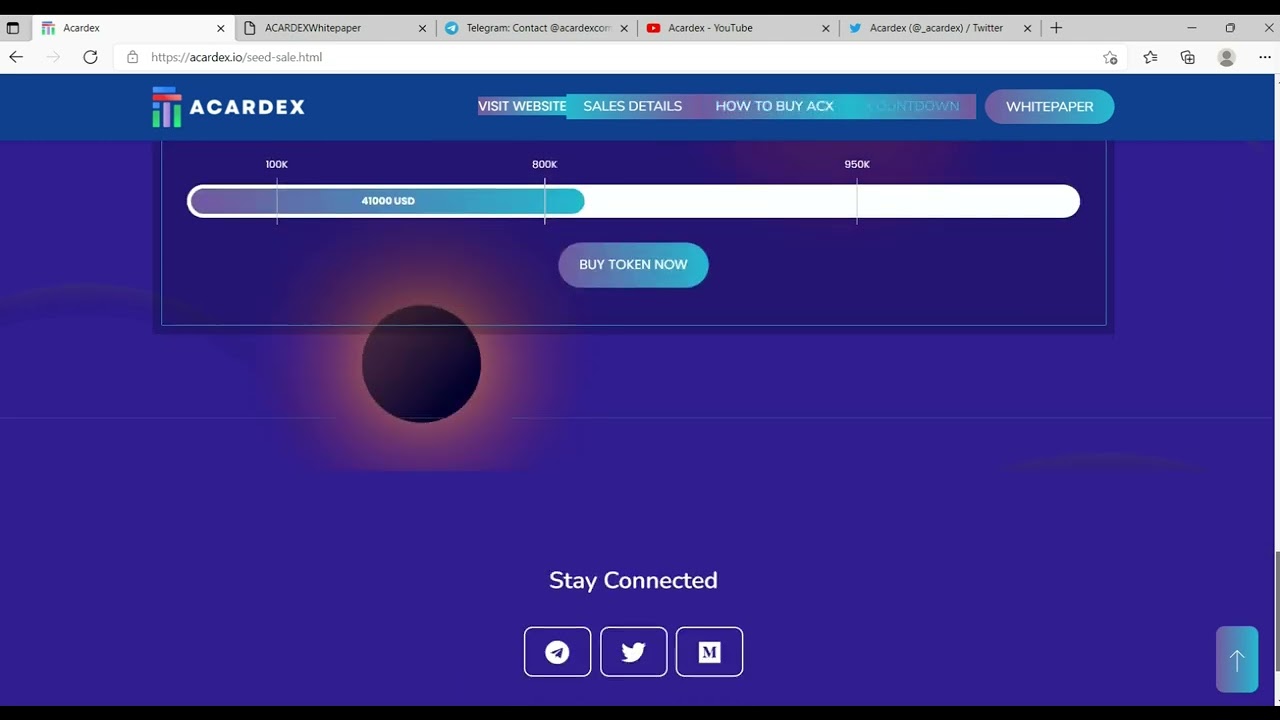Close the ACARDEXWhitepaper tab
1280x720 pixels.
point(423,28)
